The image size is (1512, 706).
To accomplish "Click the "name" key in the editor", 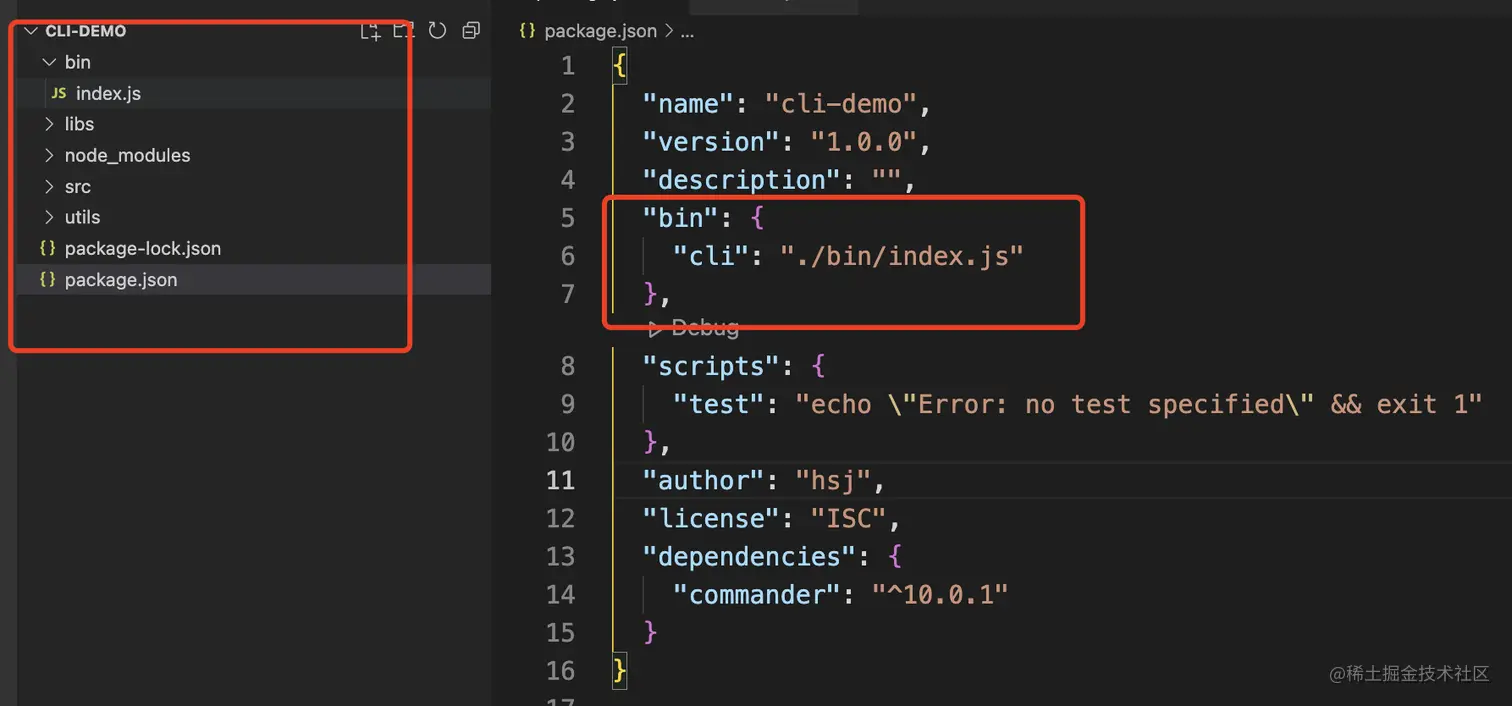I will tap(689, 104).
